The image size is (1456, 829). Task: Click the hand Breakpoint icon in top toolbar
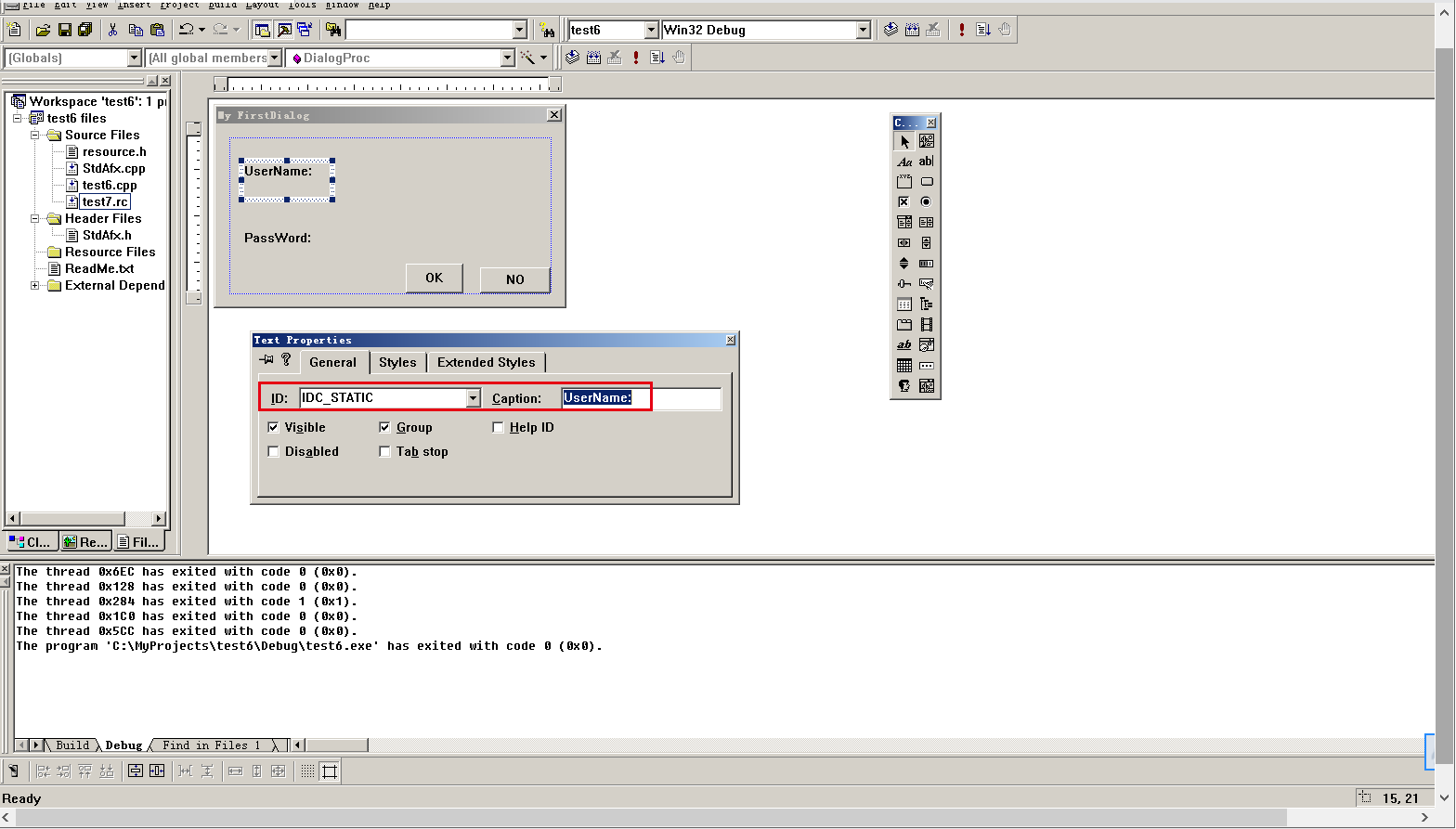point(1005,30)
